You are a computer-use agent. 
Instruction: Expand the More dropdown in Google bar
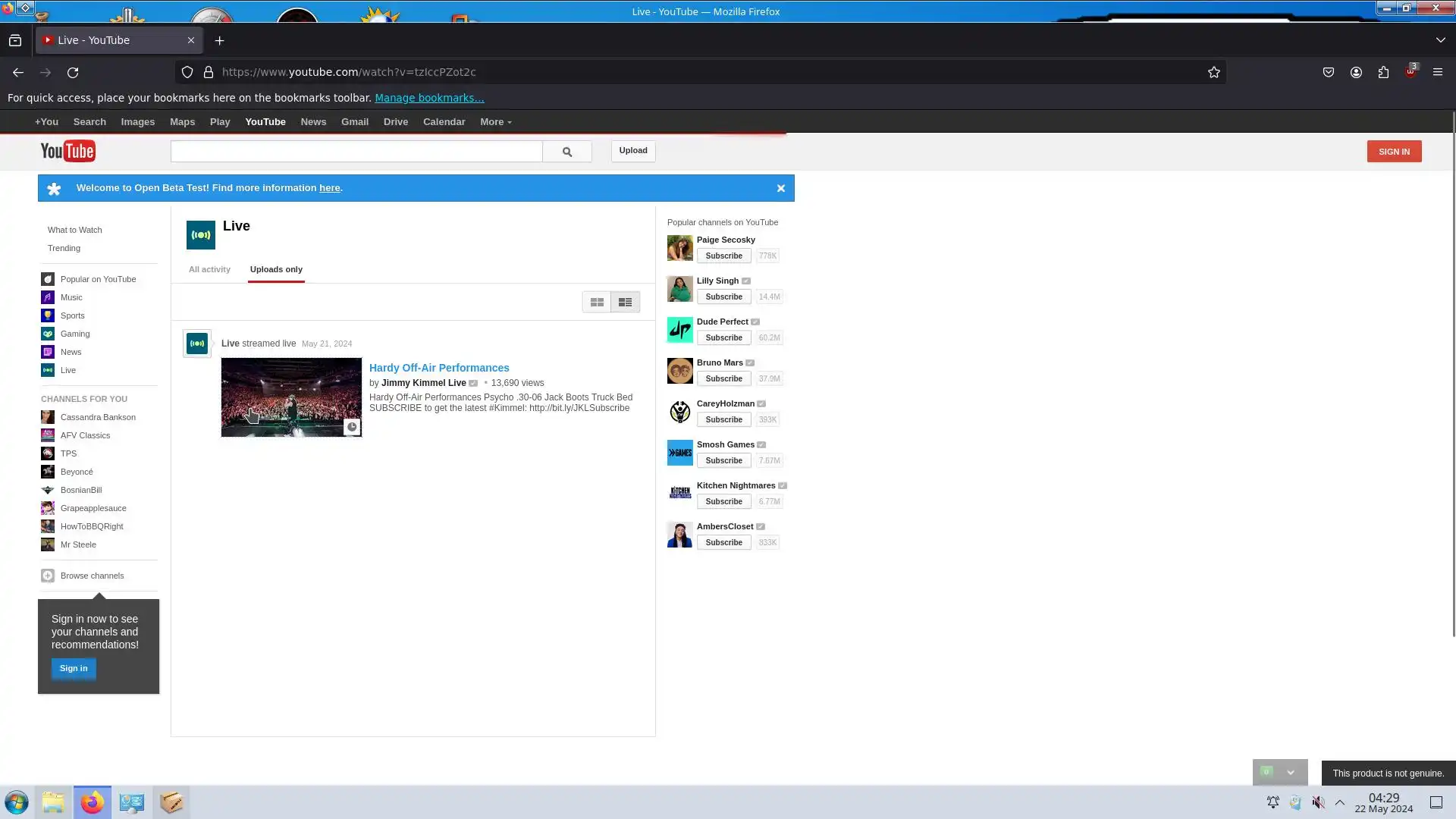tap(495, 122)
